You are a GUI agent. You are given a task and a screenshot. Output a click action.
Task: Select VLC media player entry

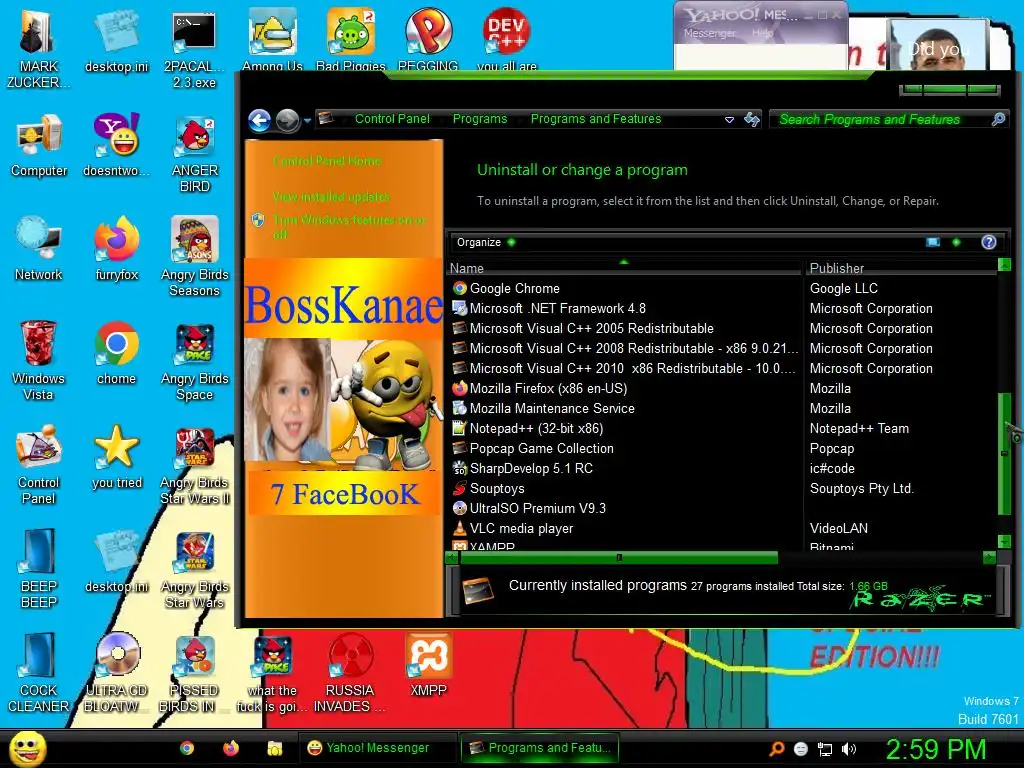(x=521, y=528)
